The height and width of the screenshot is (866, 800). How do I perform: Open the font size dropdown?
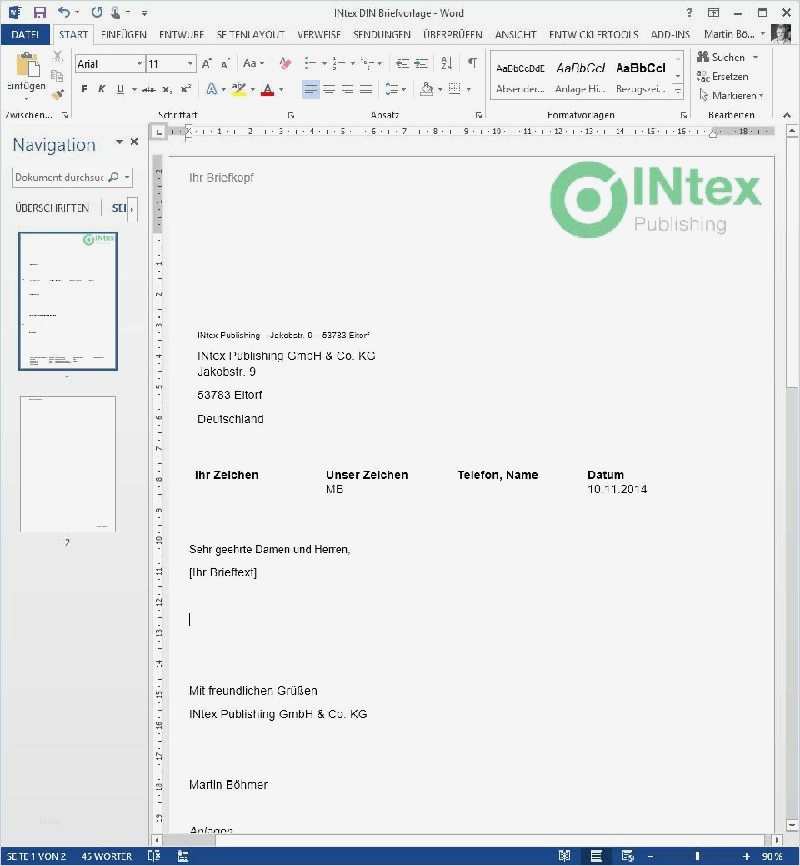(x=190, y=64)
